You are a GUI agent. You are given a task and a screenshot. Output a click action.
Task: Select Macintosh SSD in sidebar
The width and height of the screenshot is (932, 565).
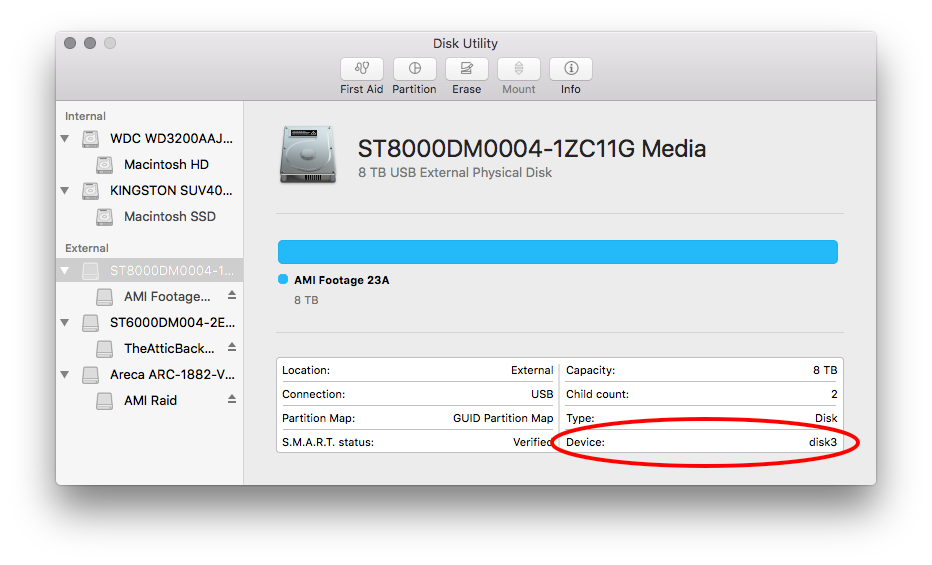click(x=169, y=216)
